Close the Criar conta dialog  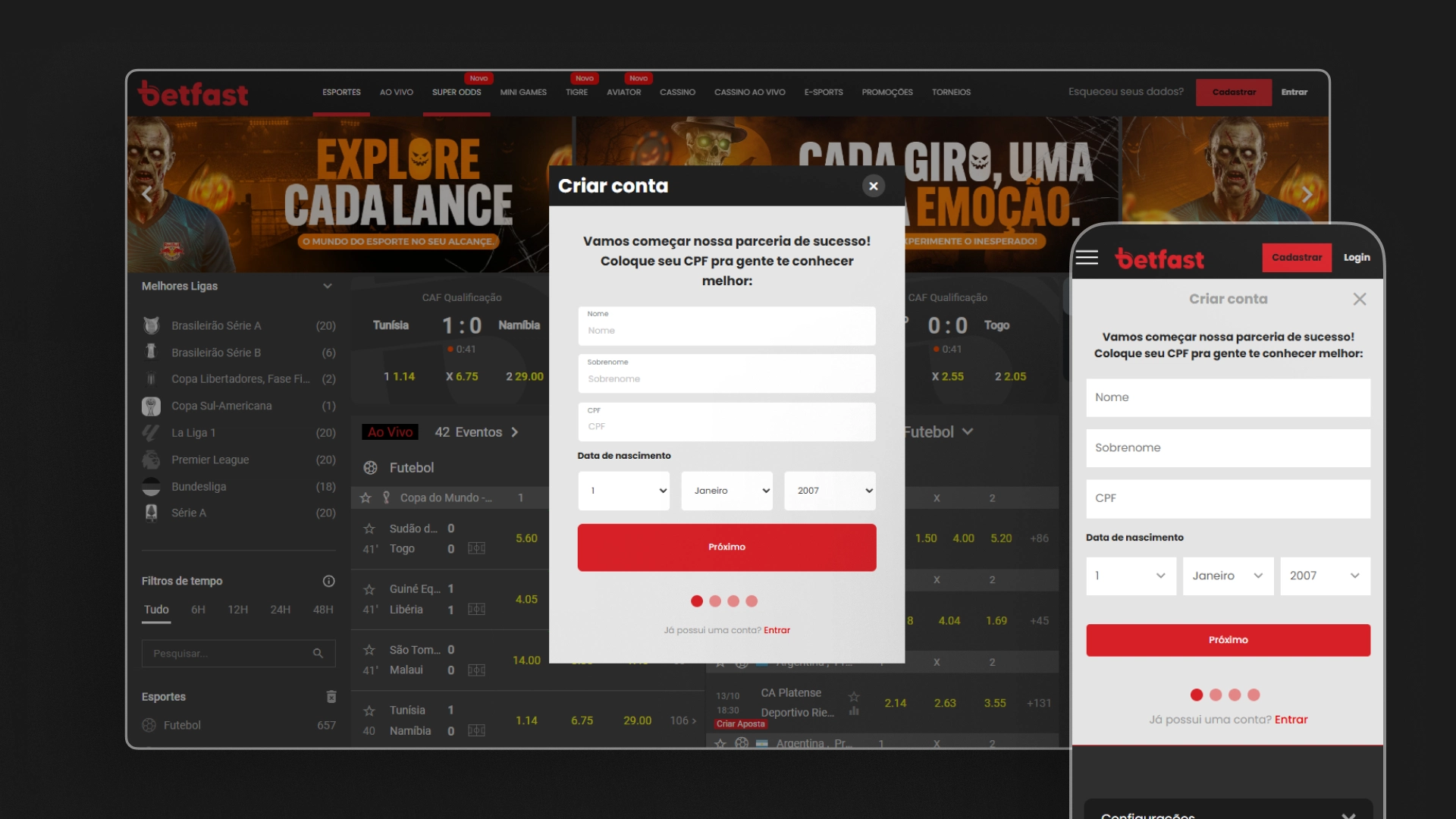[874, 186]
